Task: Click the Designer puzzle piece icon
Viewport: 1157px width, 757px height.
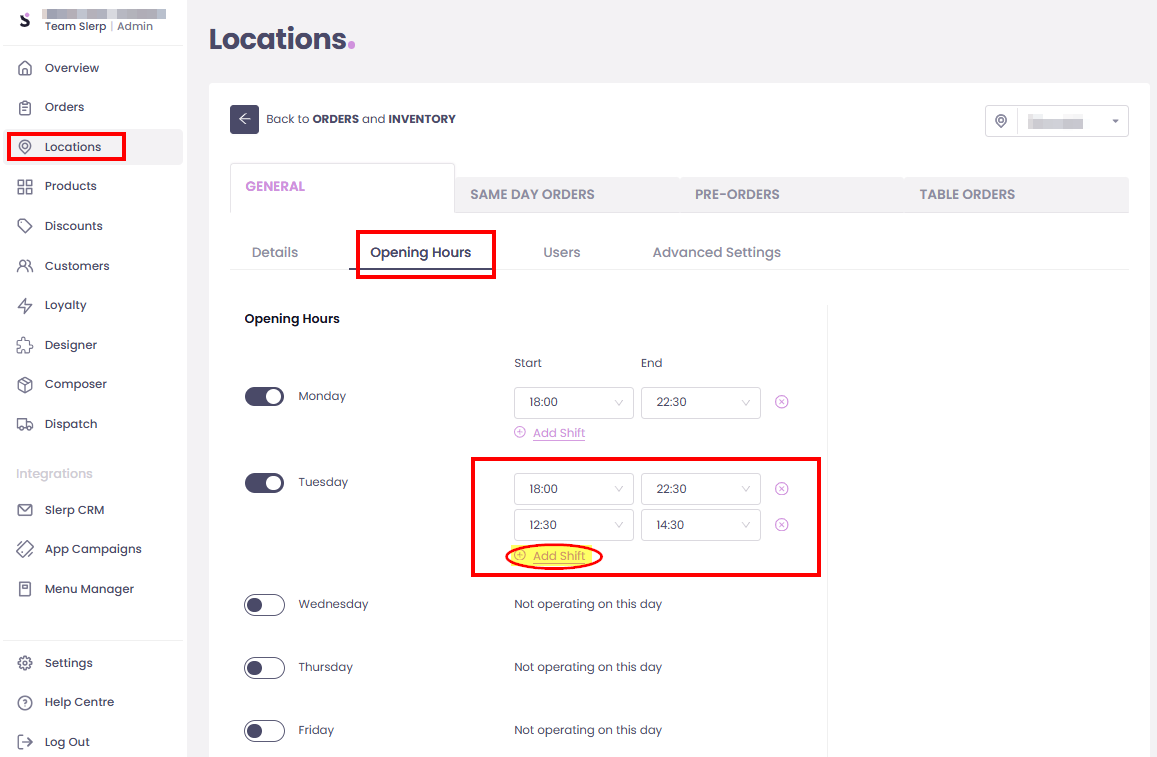Action: (x=26, y=345)
